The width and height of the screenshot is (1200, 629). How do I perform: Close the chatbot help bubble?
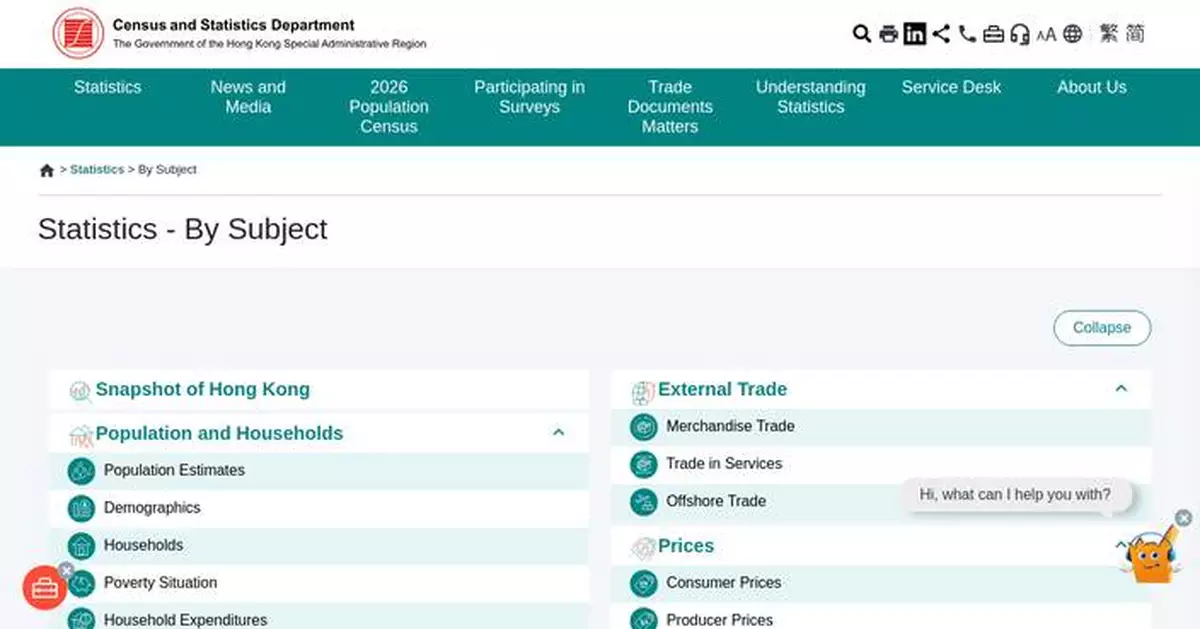[x=1183, y=518]
